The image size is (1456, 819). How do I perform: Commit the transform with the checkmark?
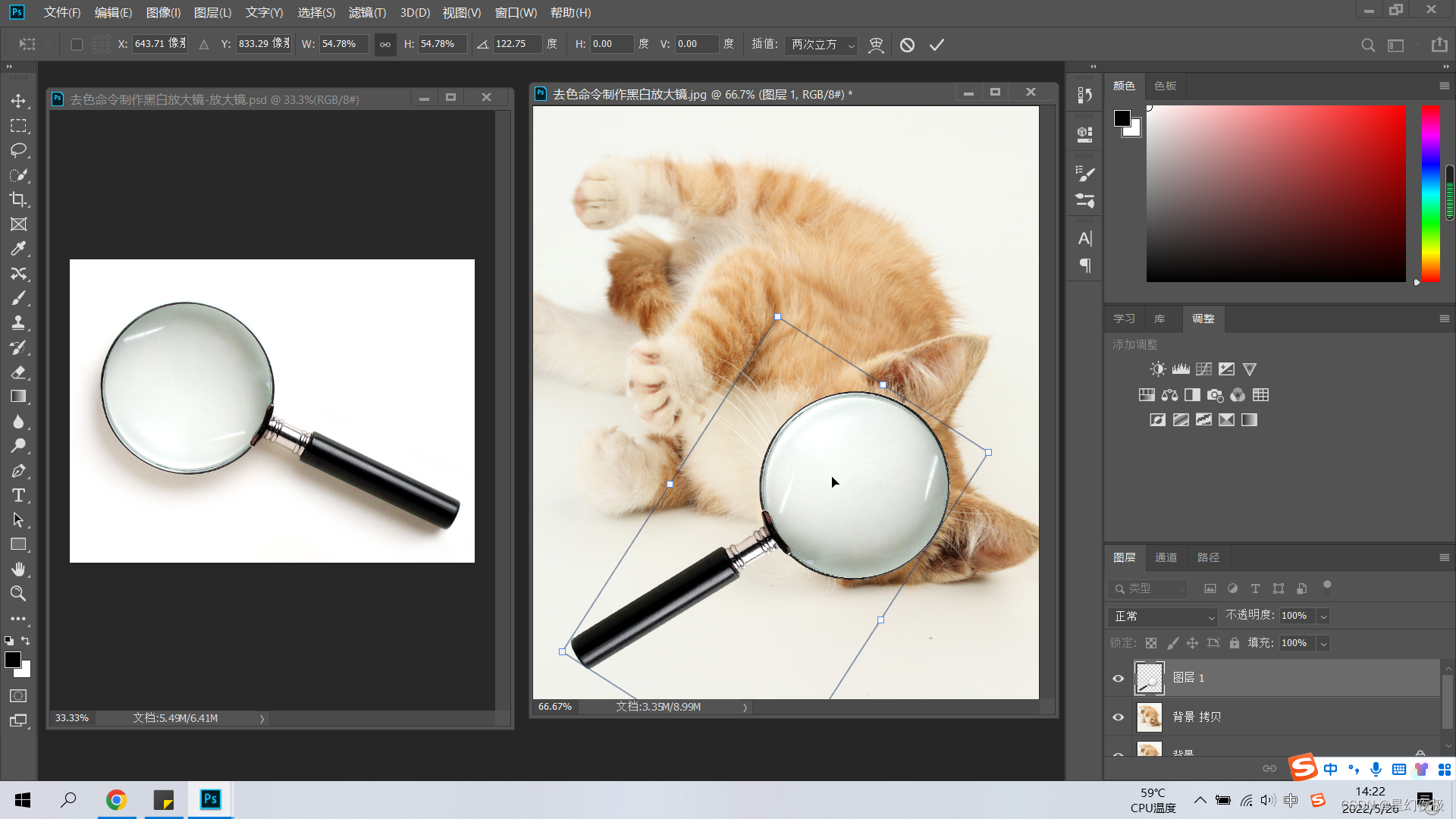pyautogui.click(x=937, y=45)
